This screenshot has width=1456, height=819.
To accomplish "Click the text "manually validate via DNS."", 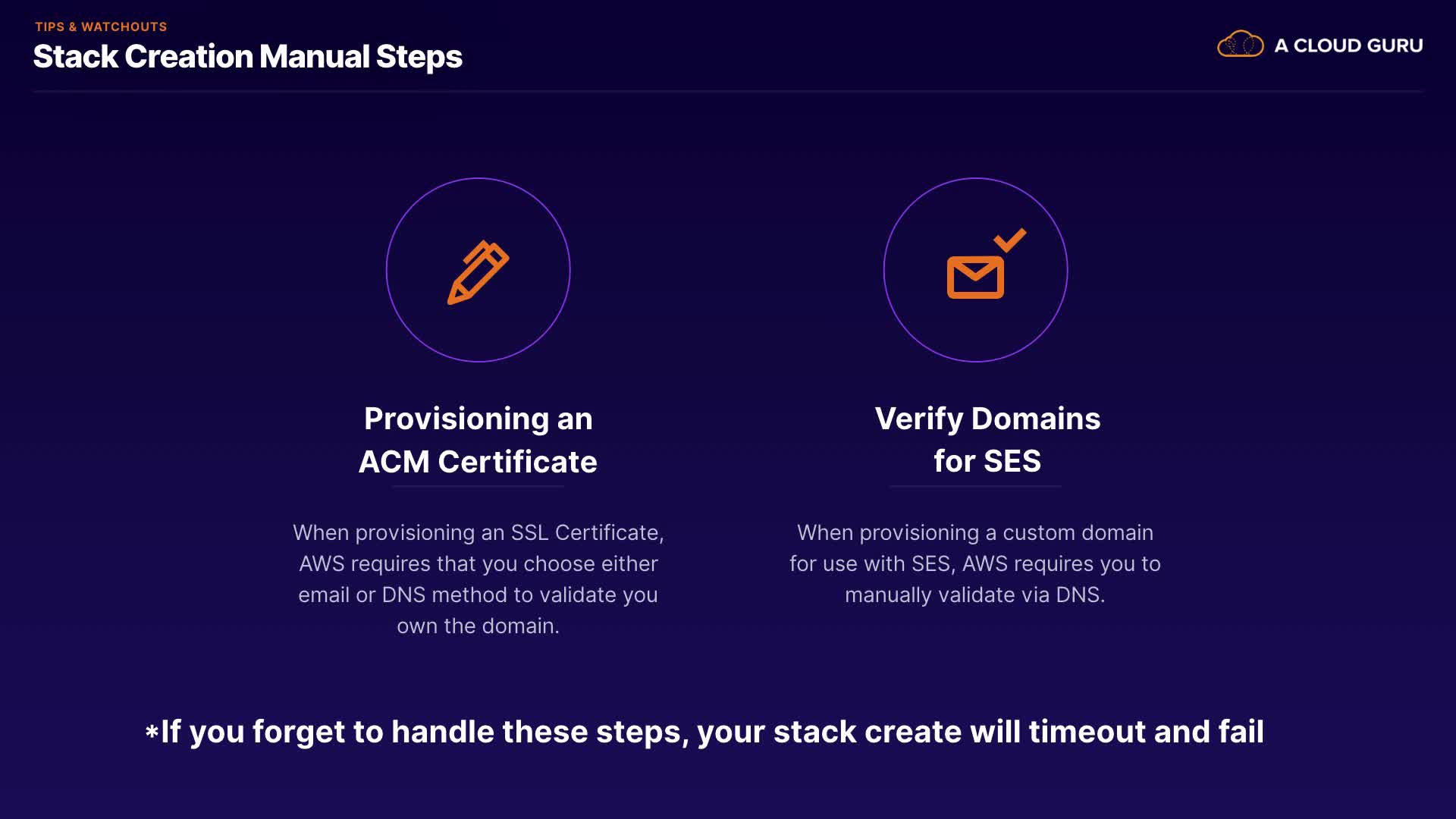I will coord(975,595).
